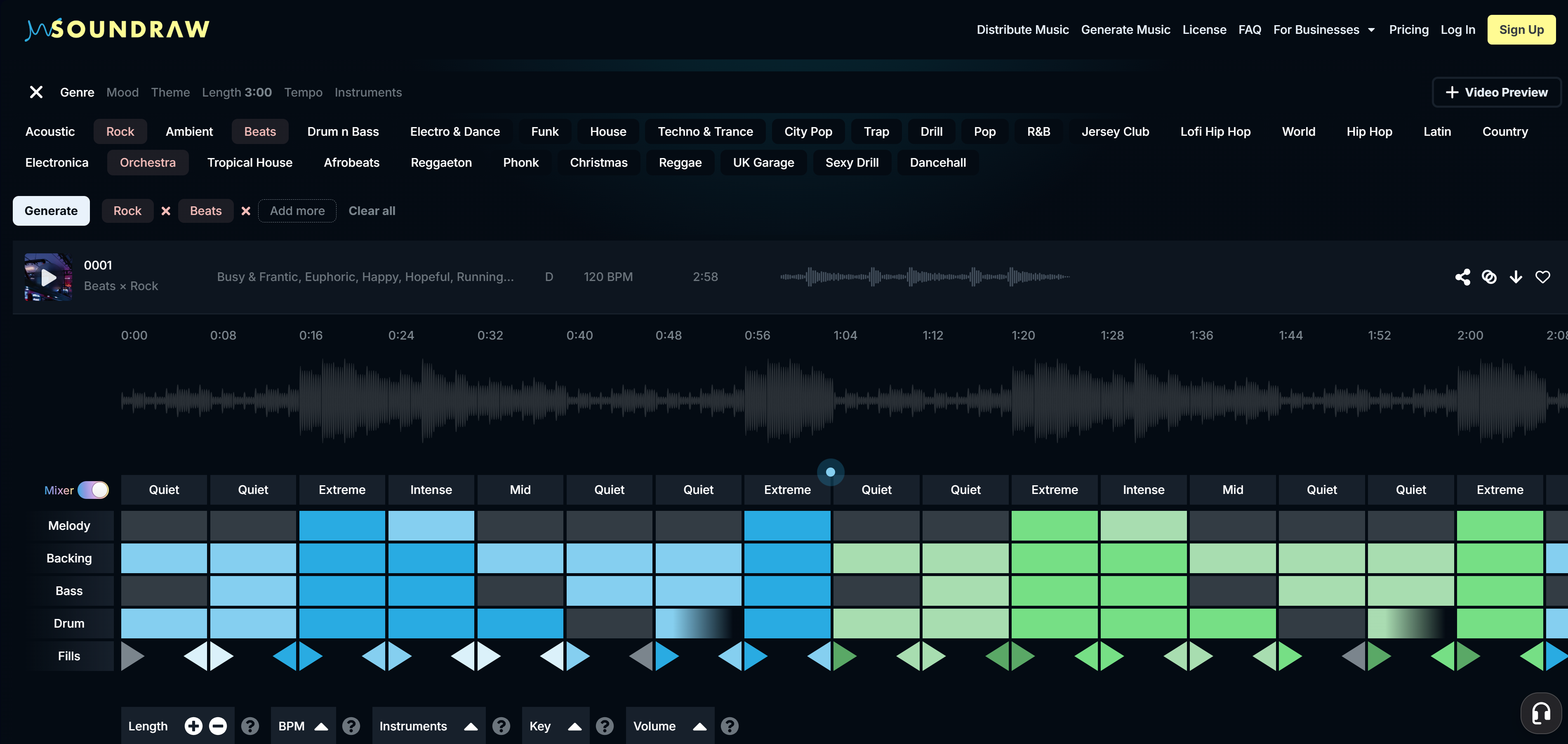Open the BPM help question mark
Image resolution: width=1568 pixels, height=744 pixels.
pyautogui.click(x=352, y=726)
